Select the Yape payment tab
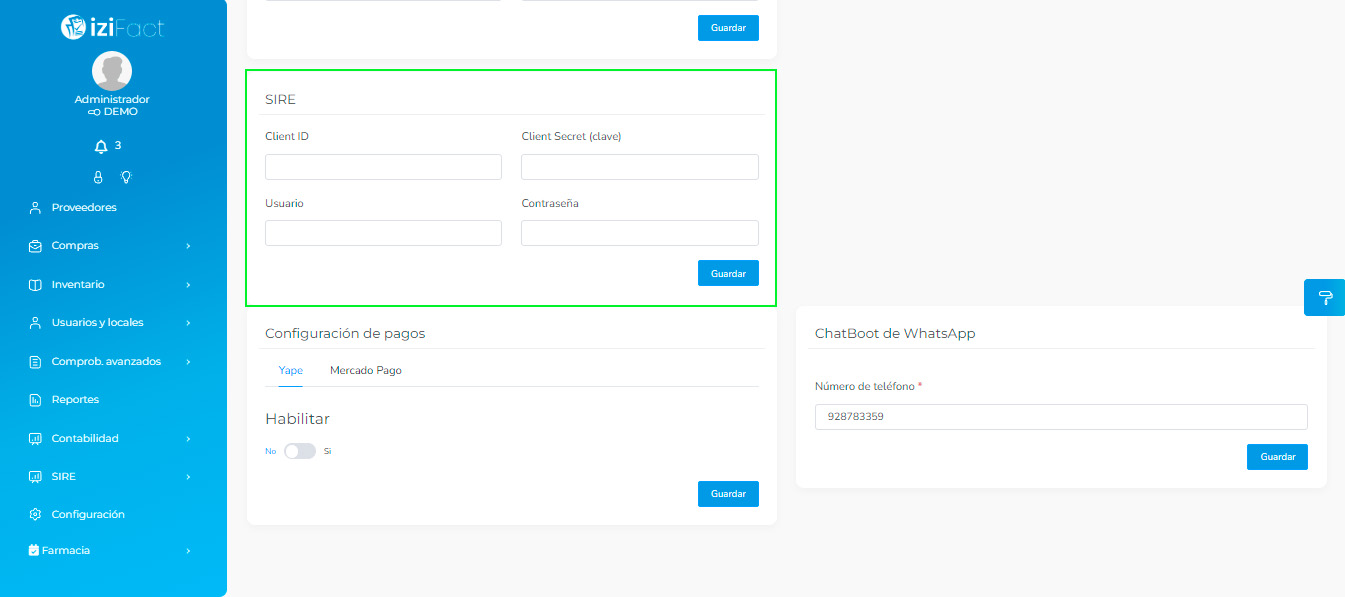 click(291, 370)
